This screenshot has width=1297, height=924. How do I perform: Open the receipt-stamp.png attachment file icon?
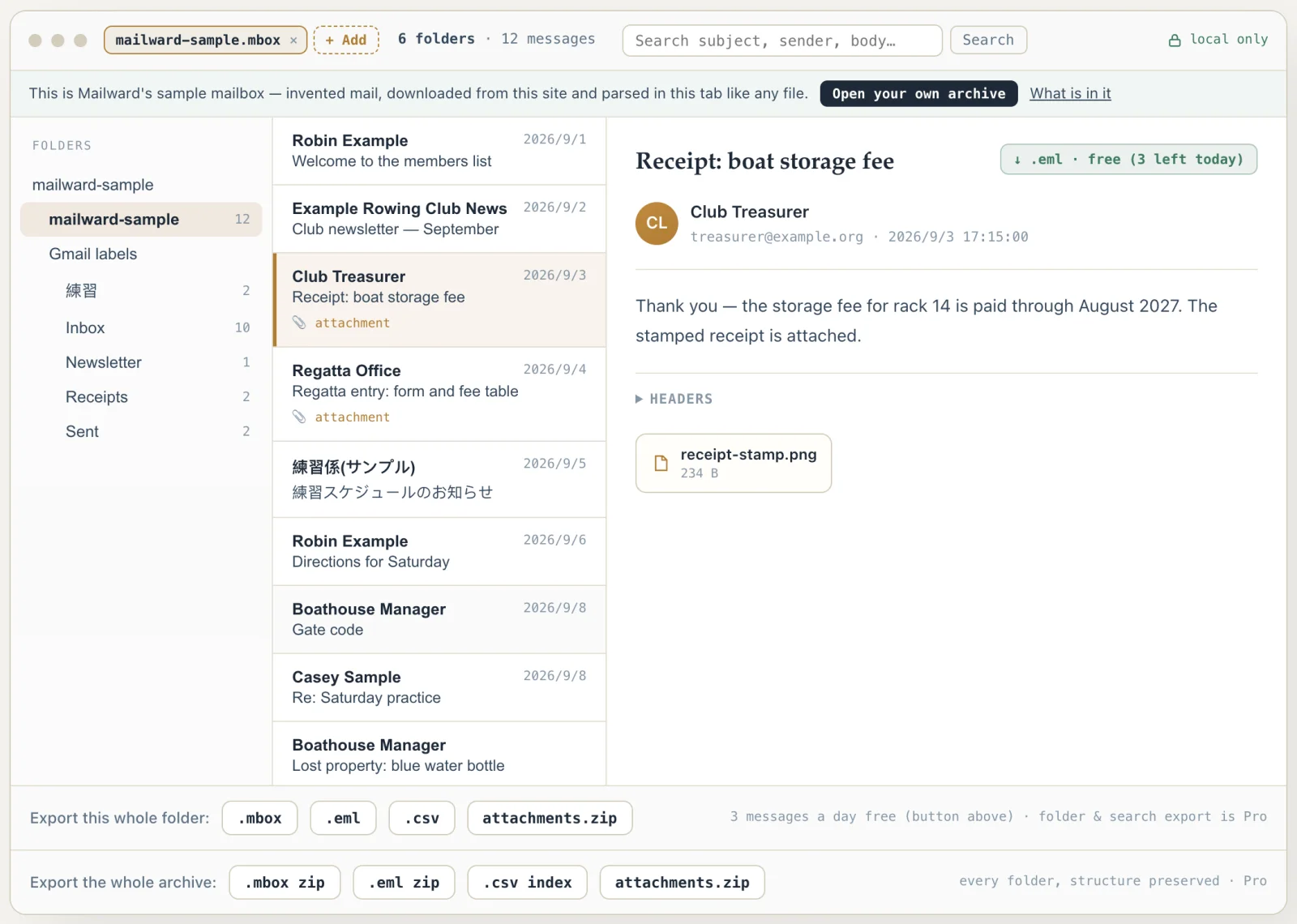tap(661, 463)
